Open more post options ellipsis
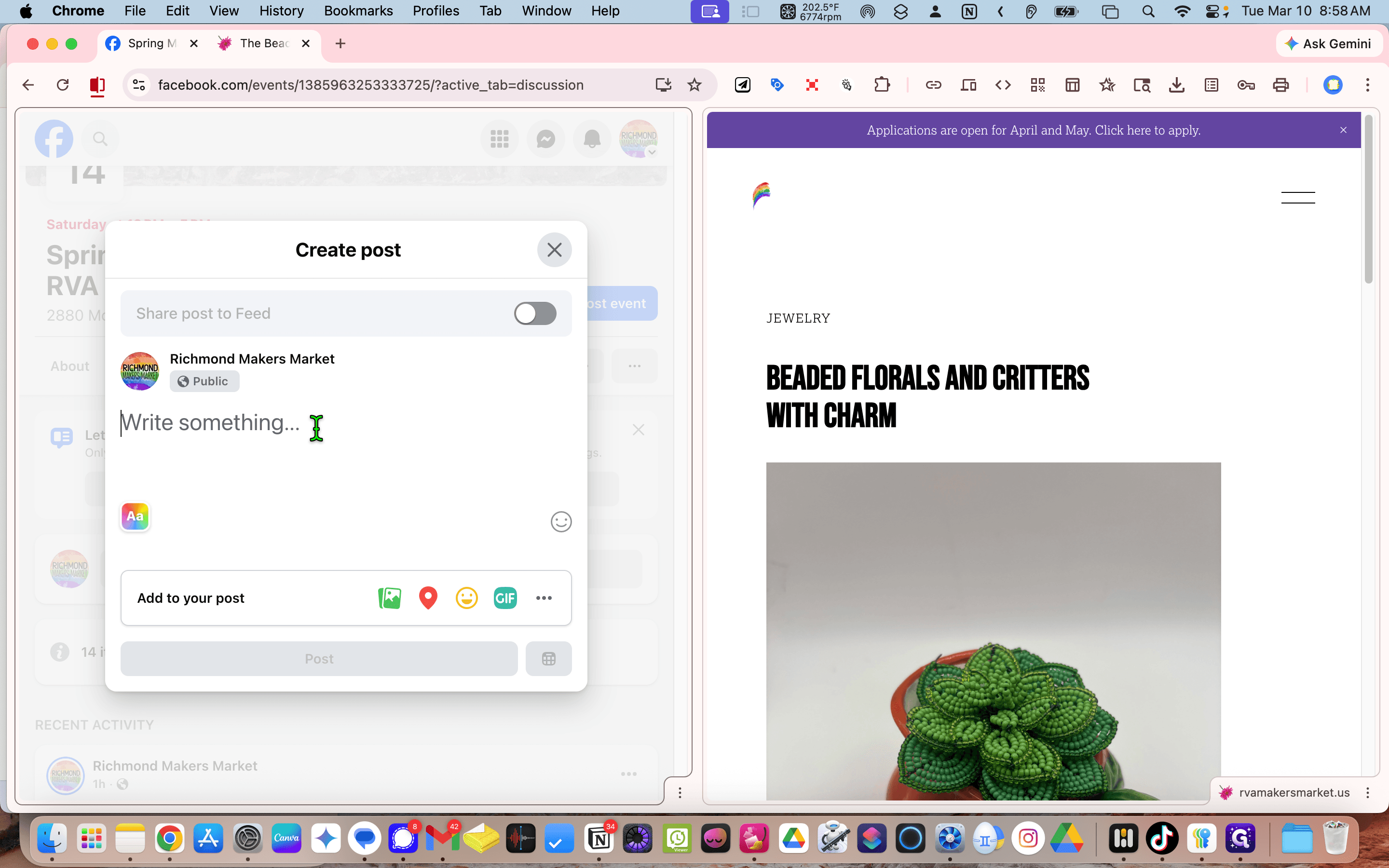The image size is (1389, 868). click(x=544, y=598)
